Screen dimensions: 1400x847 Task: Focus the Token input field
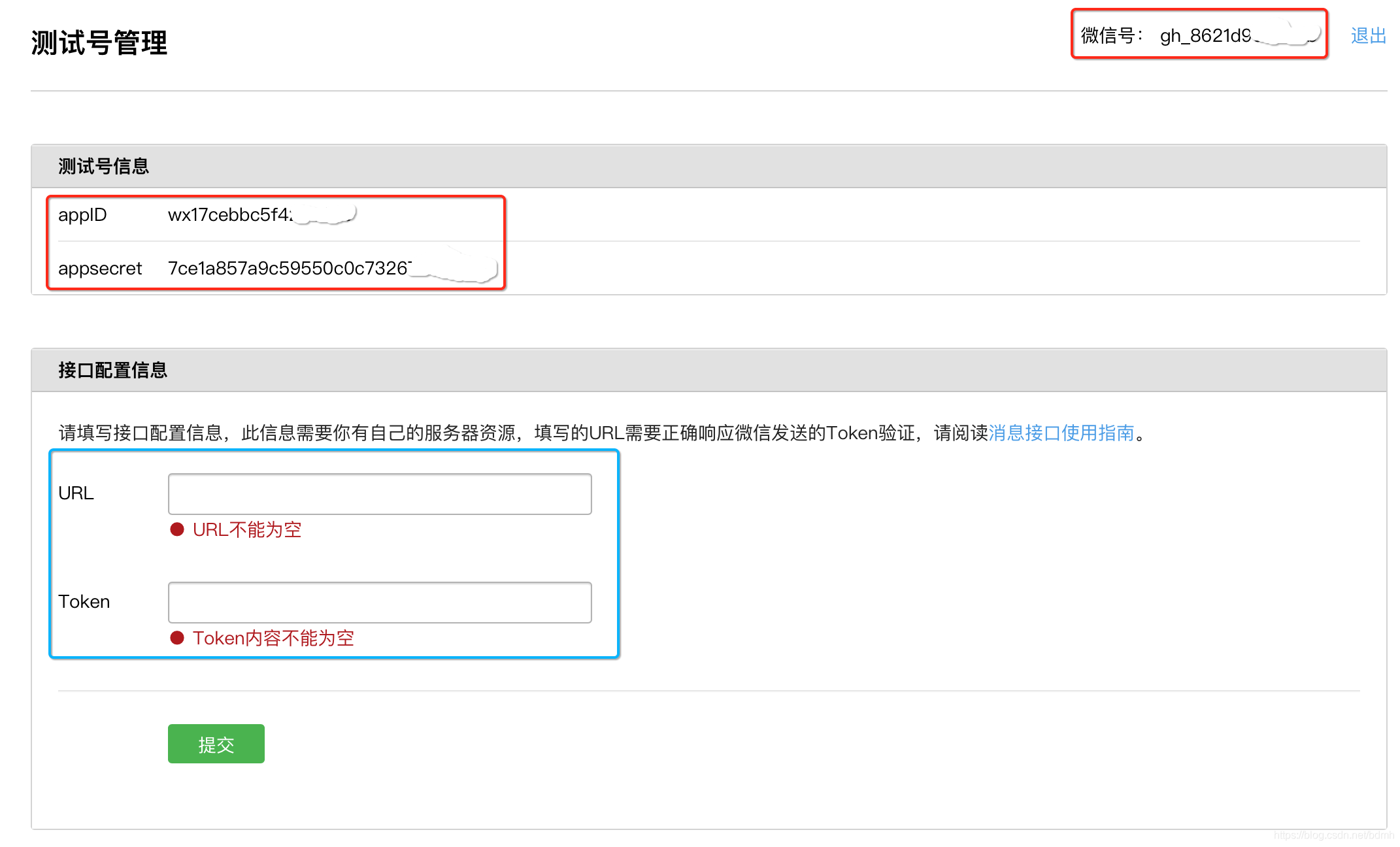(379, 603)
